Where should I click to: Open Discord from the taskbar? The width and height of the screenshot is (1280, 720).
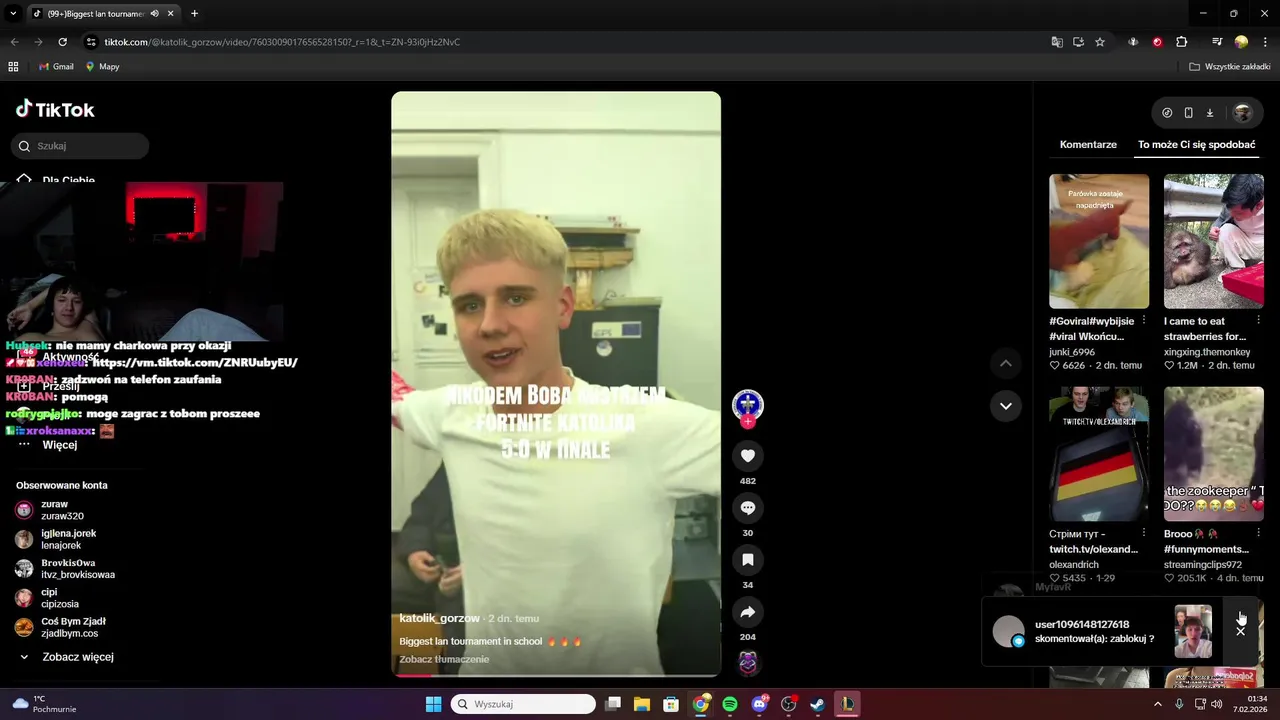pos(759,704)
